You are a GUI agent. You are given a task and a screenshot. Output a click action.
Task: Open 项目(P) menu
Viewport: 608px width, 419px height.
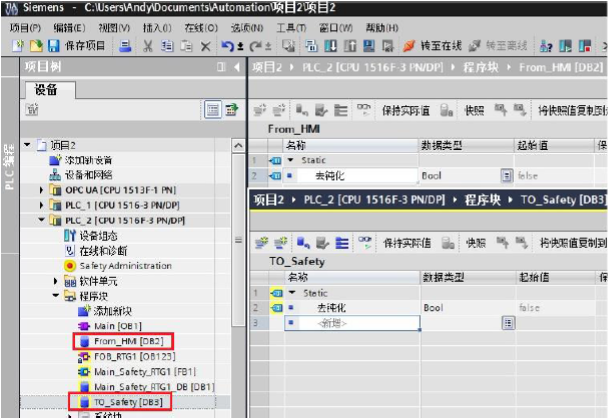click(x=25, y=28)
